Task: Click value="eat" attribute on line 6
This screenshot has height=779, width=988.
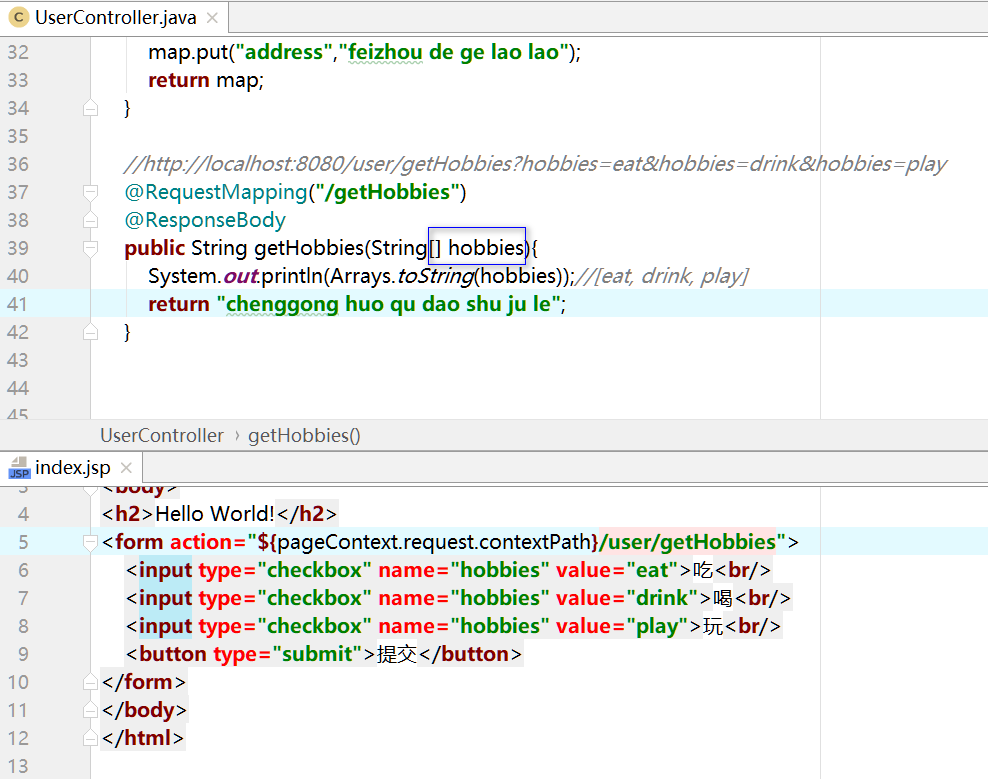Action: (617, 570)
